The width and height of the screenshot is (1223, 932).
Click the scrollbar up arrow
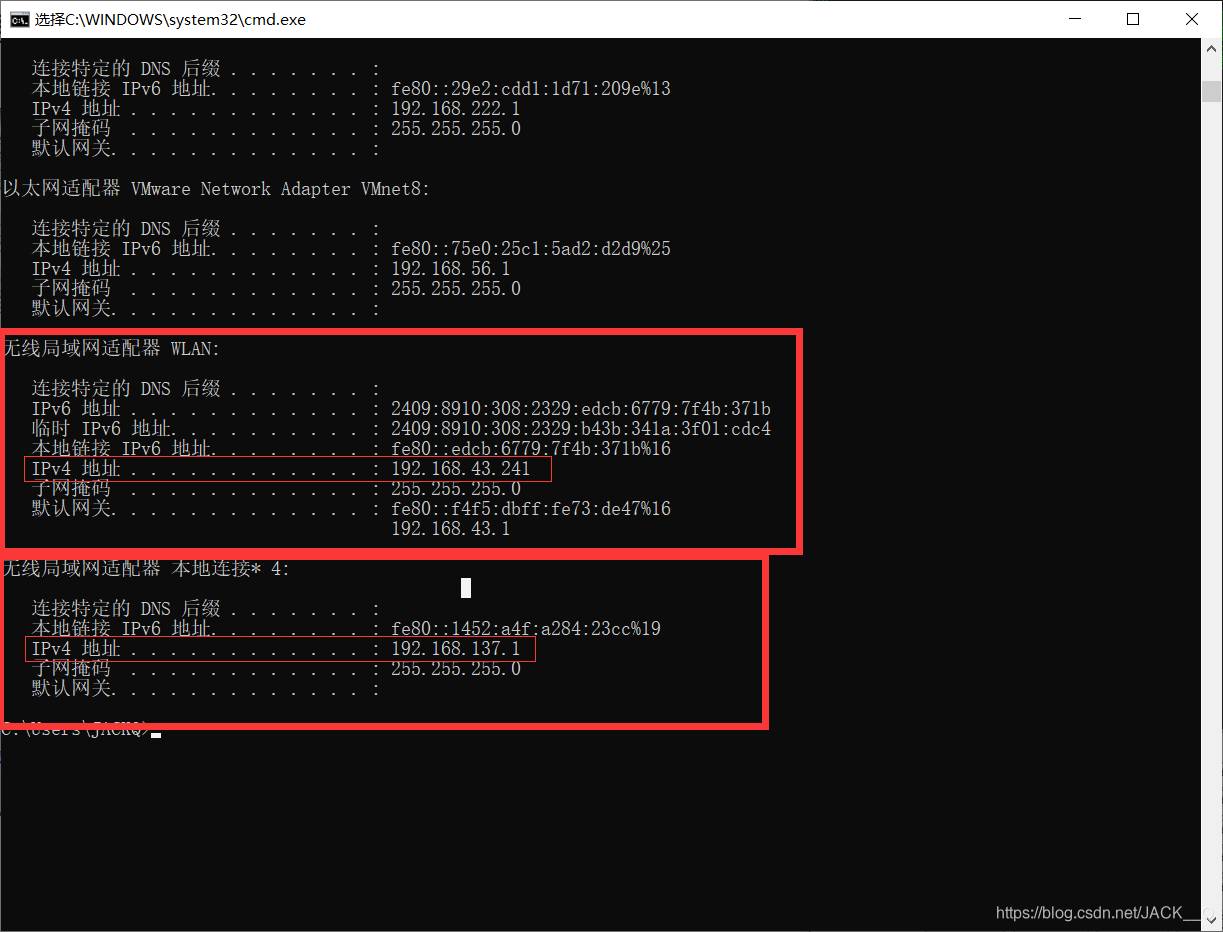pyautogui.click(x=1211, y=50)
